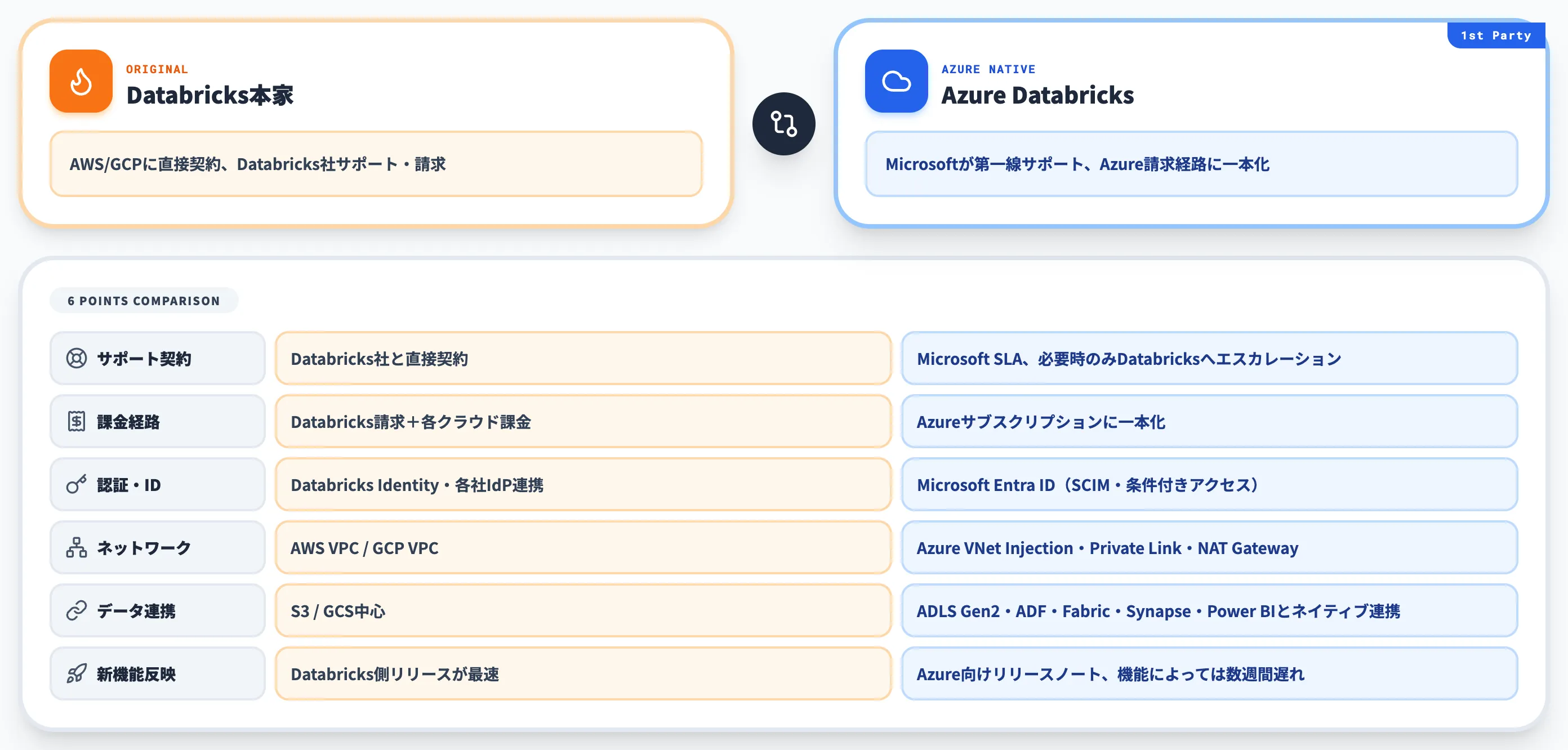The height and width of the screenshot is (750, 1568).
Task: Click the key icon beside 認証・ID
Action: 77,485
